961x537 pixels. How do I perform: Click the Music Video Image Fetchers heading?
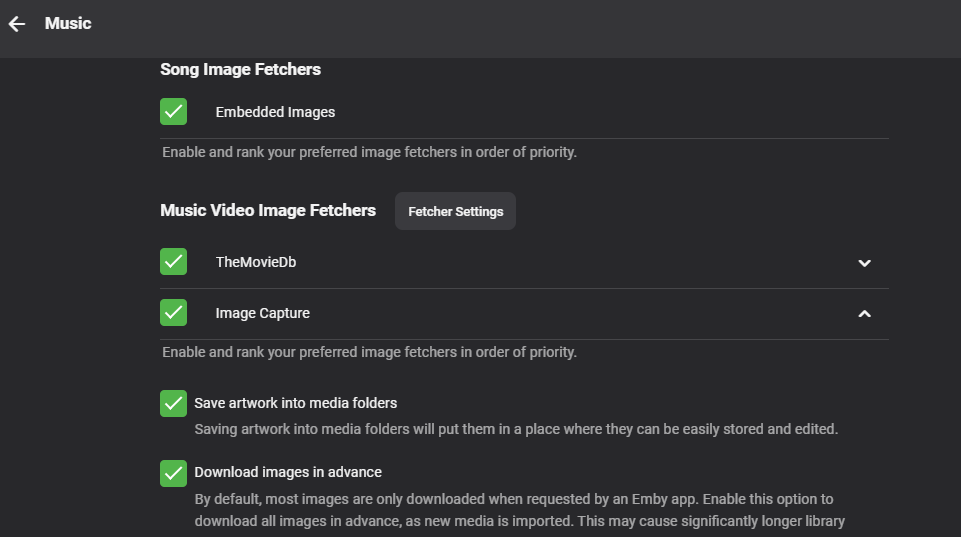(x=268, y=210)
